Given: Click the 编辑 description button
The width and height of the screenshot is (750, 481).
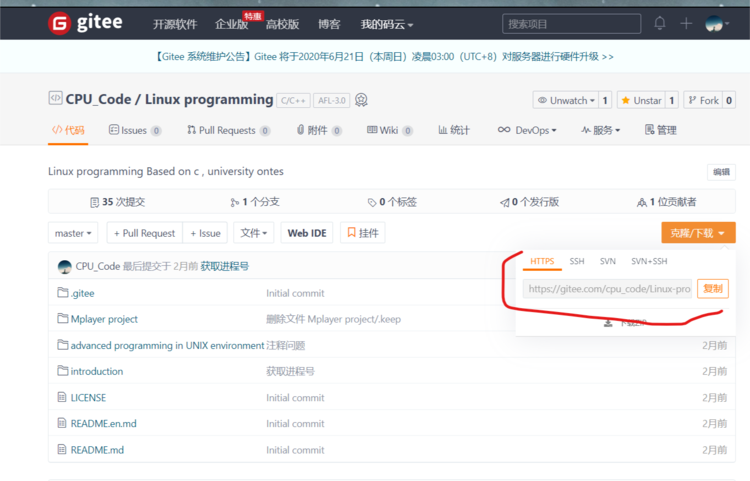Looking at the screenshot, I should [721, 172].
